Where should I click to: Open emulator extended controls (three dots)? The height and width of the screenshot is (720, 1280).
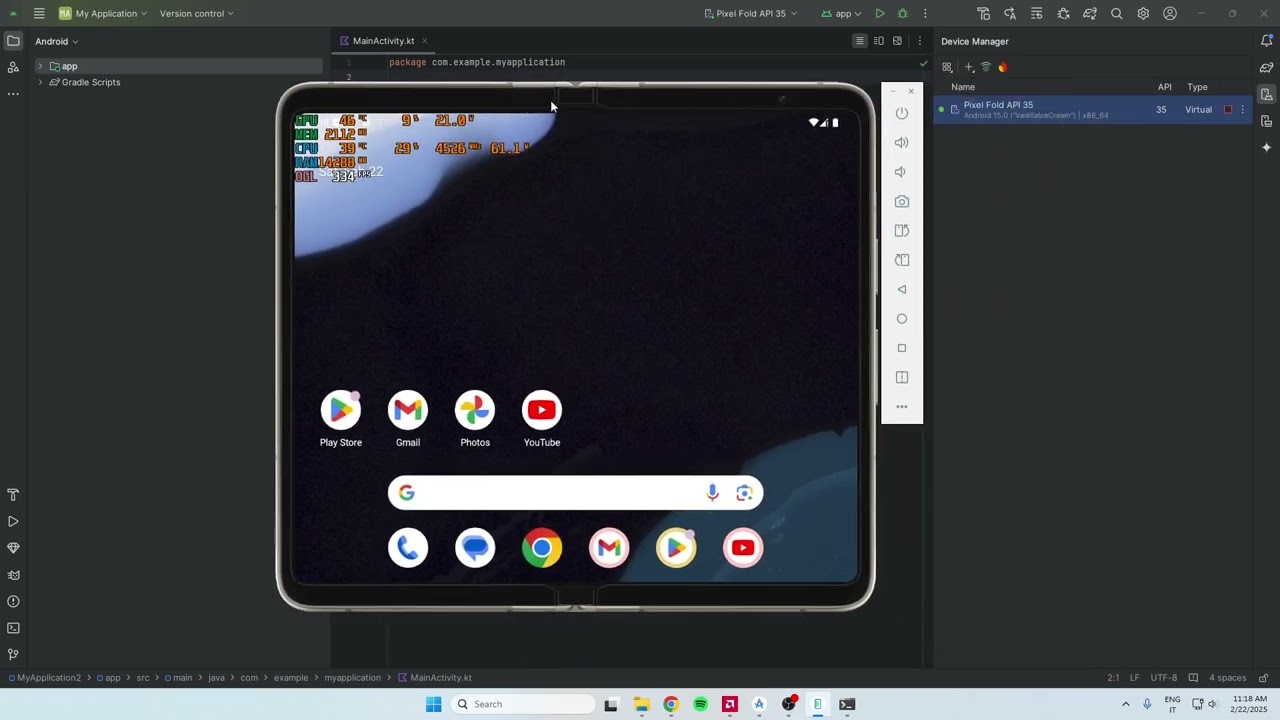(901, 407)
